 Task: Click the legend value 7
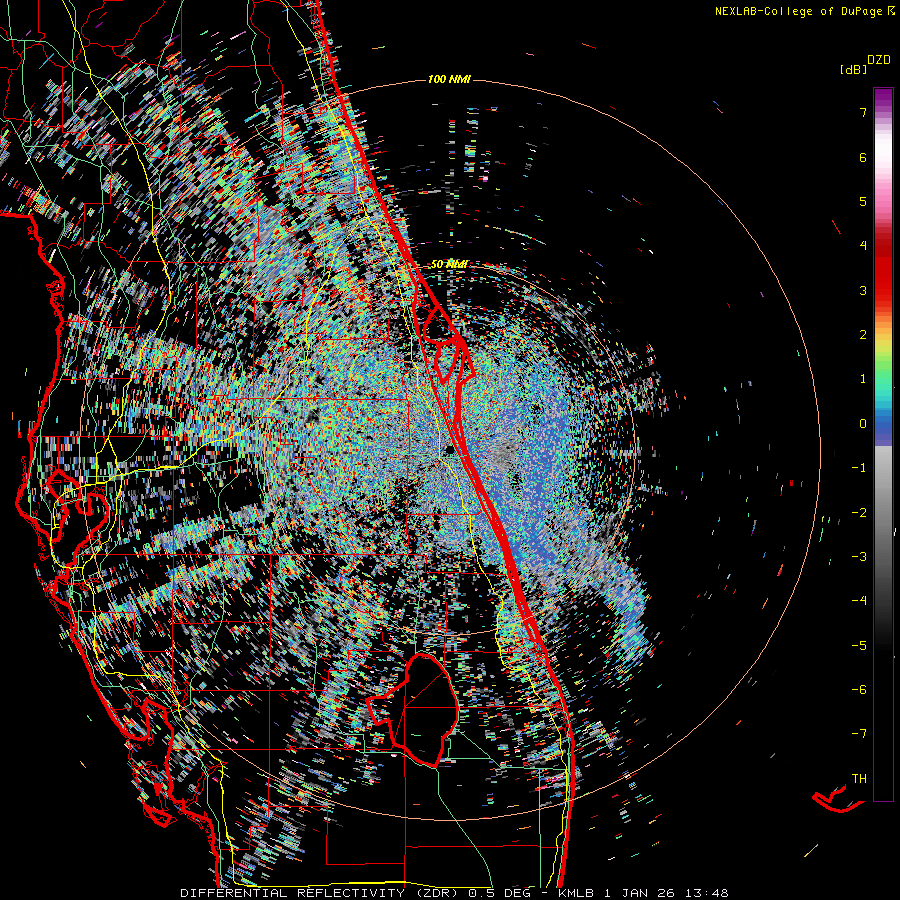(x=863, y=112)
